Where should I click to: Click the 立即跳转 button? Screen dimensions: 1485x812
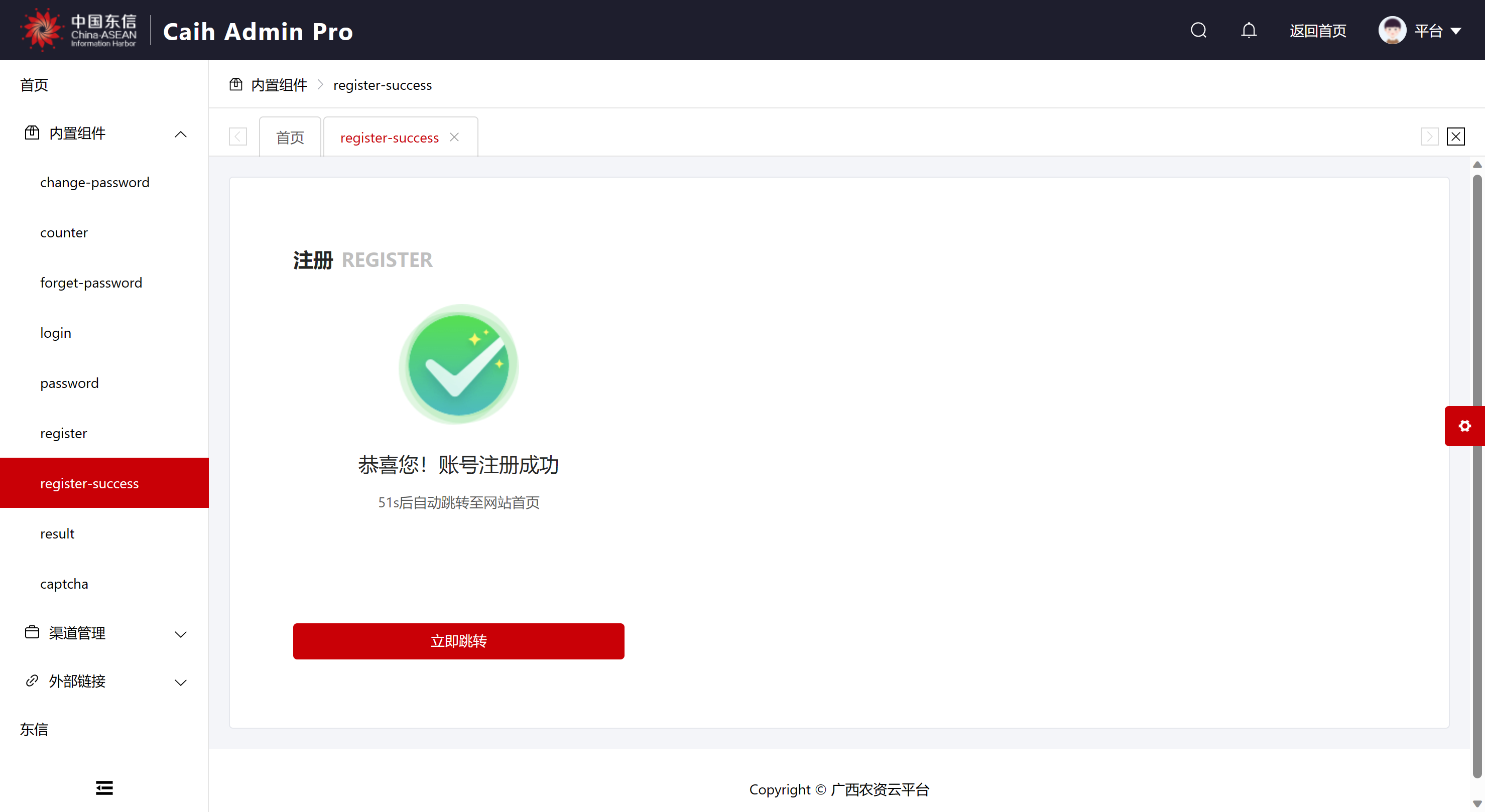tap(458, 641)
